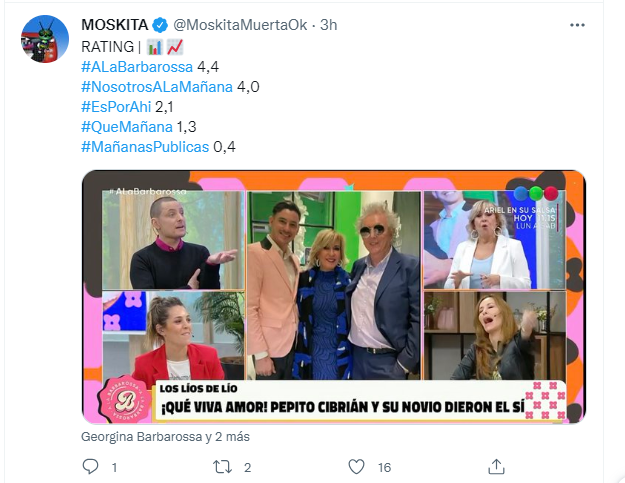Click the retweet count 2
The width and height of the screenshot is (625, 483).
tap(248, 467)
